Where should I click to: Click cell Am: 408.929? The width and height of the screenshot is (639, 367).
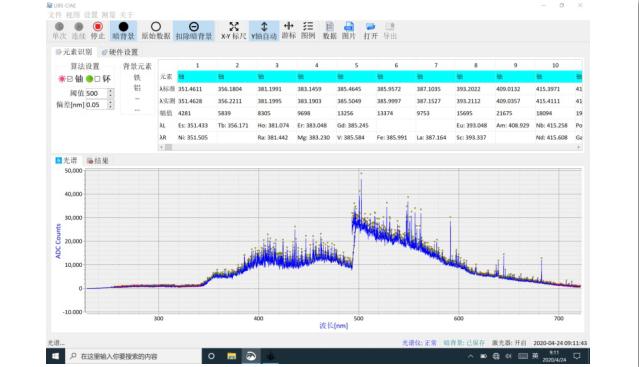pyautogui.click(x=512, y=125)
